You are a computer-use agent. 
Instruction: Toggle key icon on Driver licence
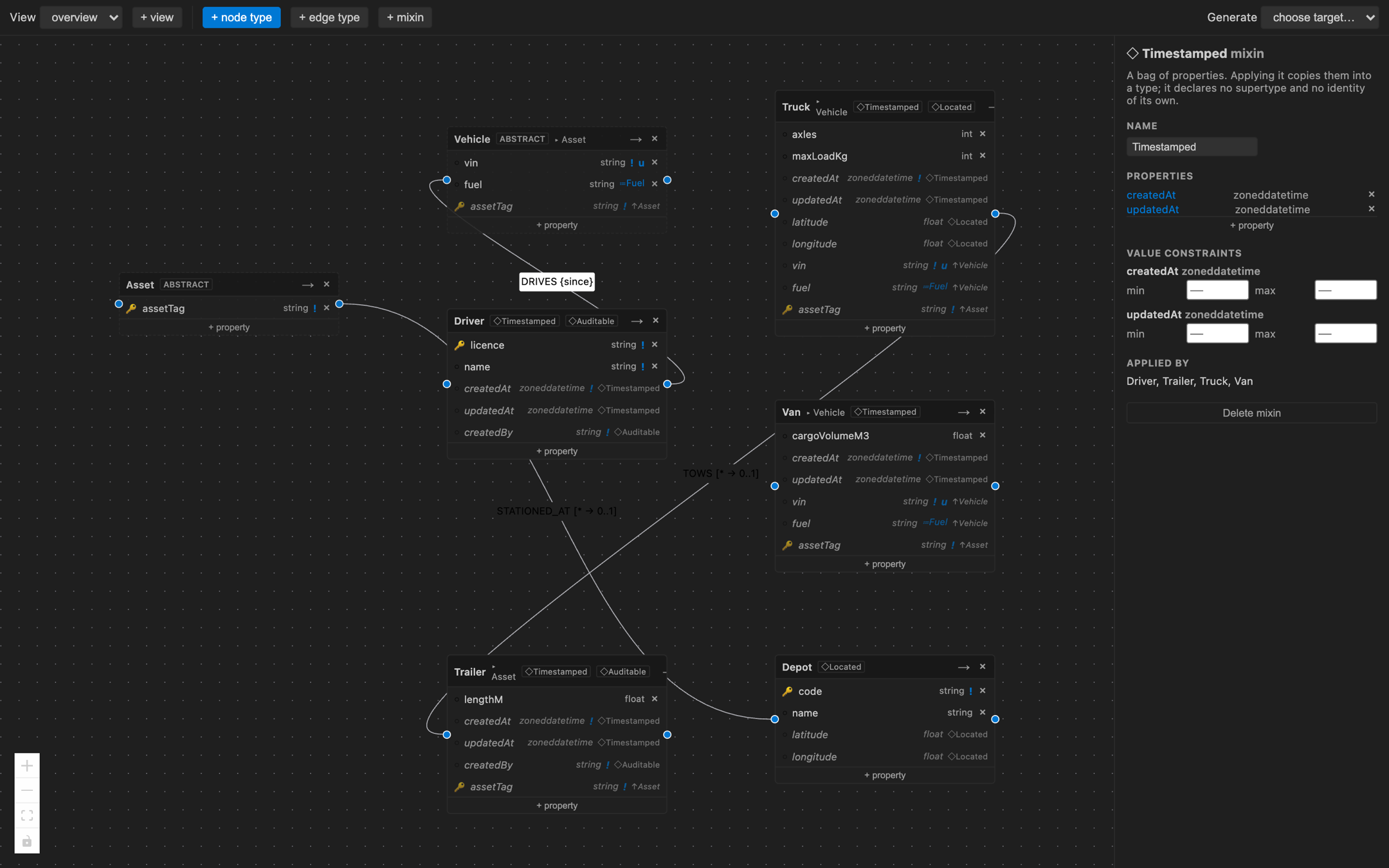(x=459, y=345)
